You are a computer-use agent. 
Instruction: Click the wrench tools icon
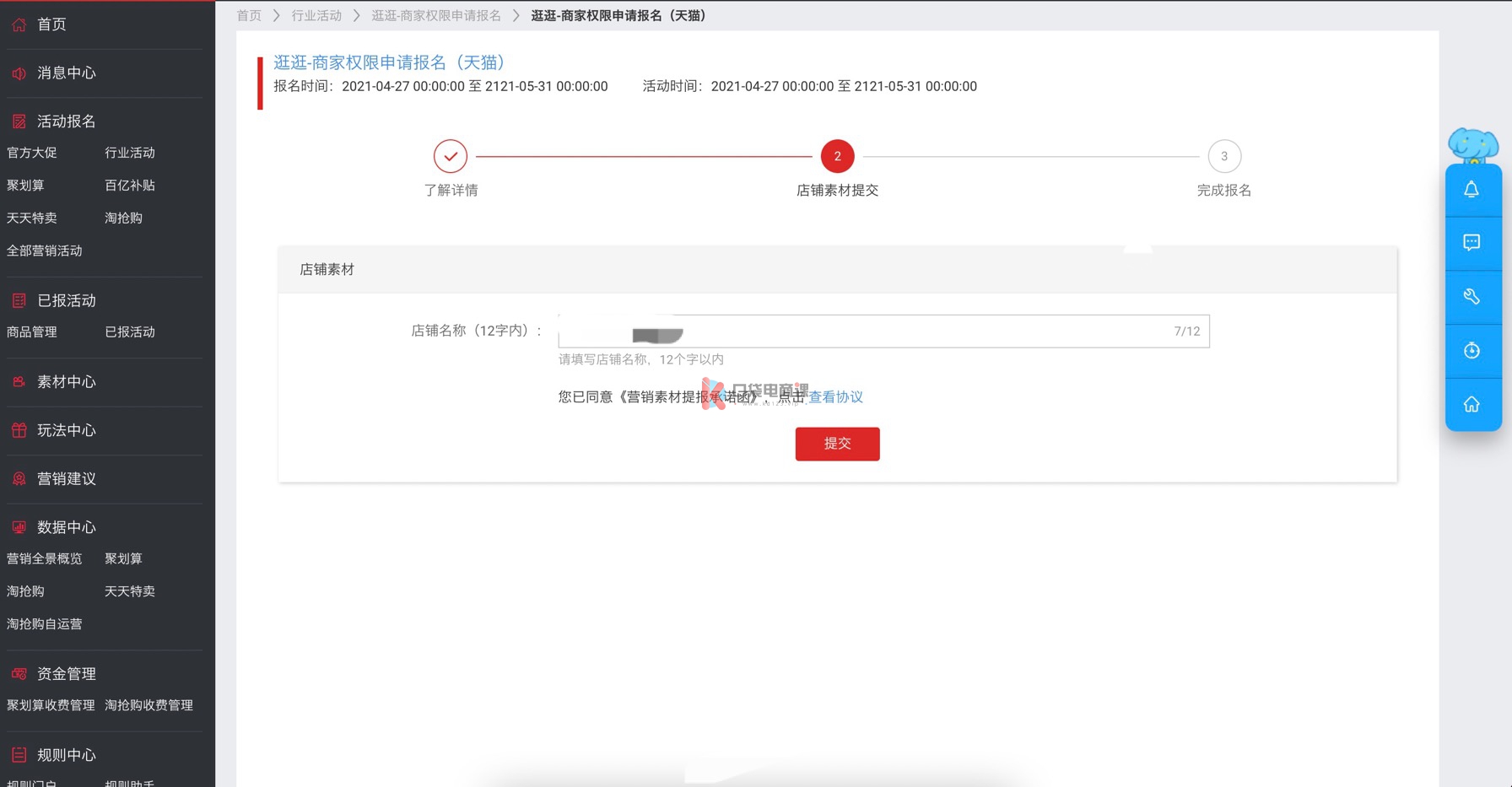coord(1471,297)
